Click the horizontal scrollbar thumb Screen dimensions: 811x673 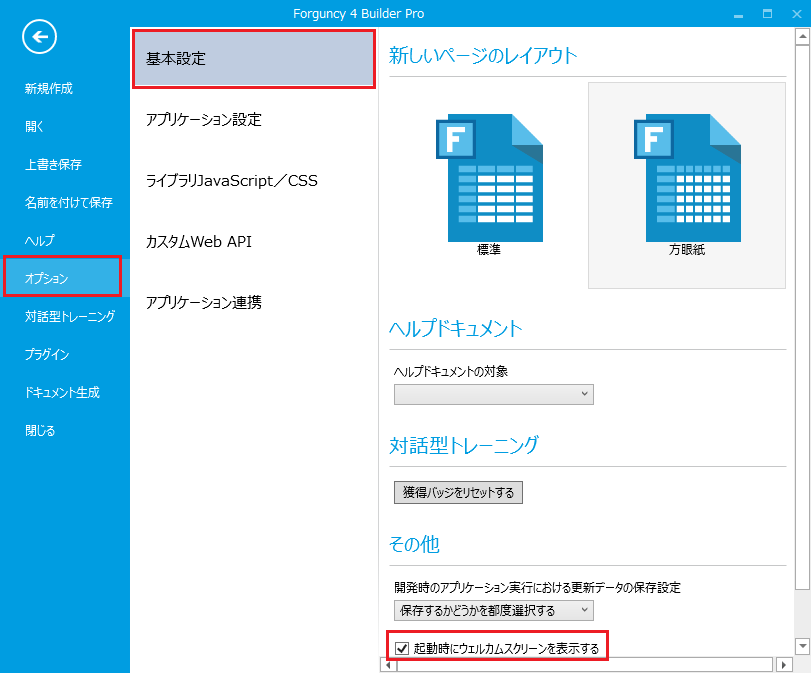point(584,664)
